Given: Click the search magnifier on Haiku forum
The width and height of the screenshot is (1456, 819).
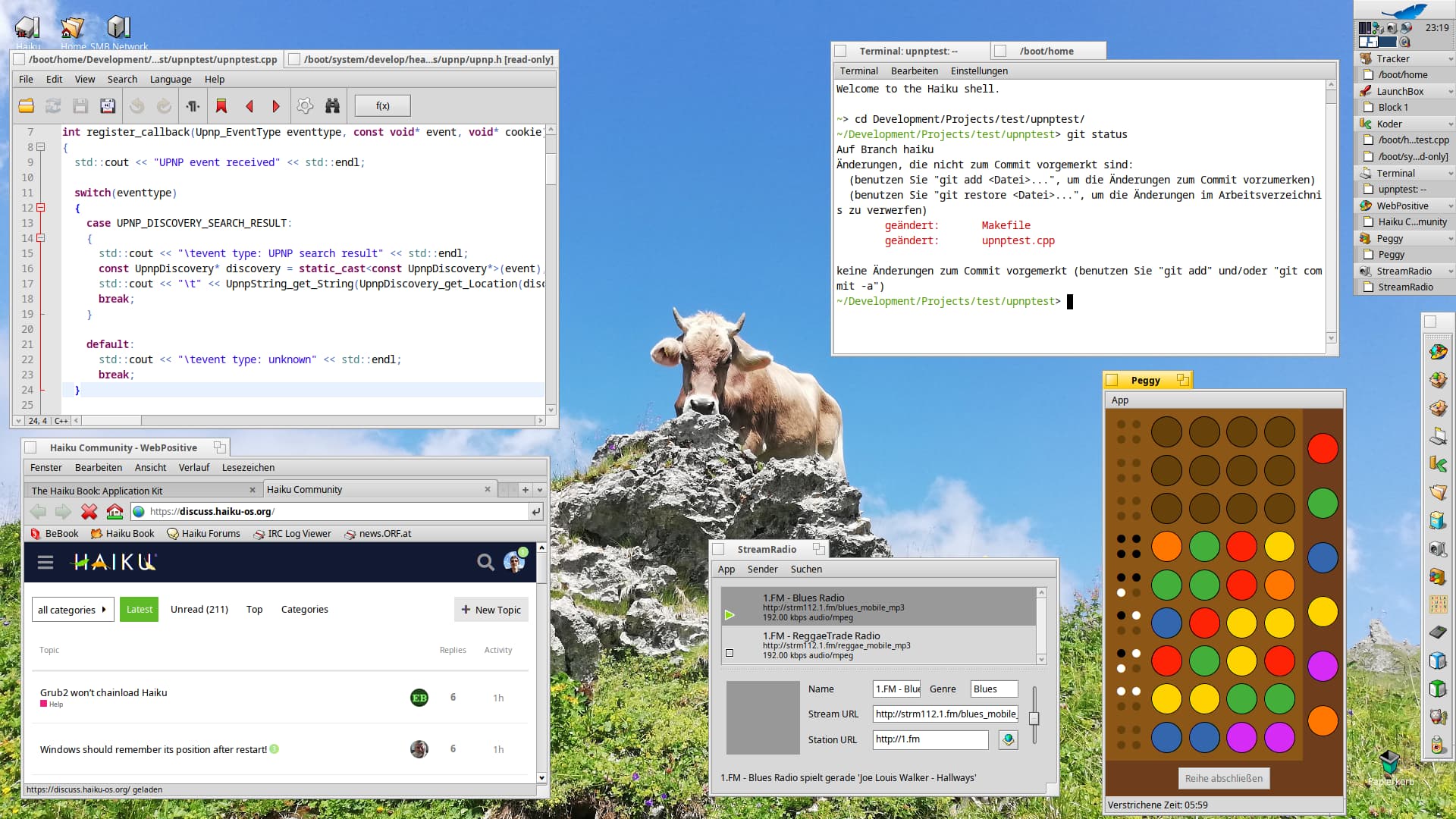Looking at the screenshot, I should (x=485, y=562).
